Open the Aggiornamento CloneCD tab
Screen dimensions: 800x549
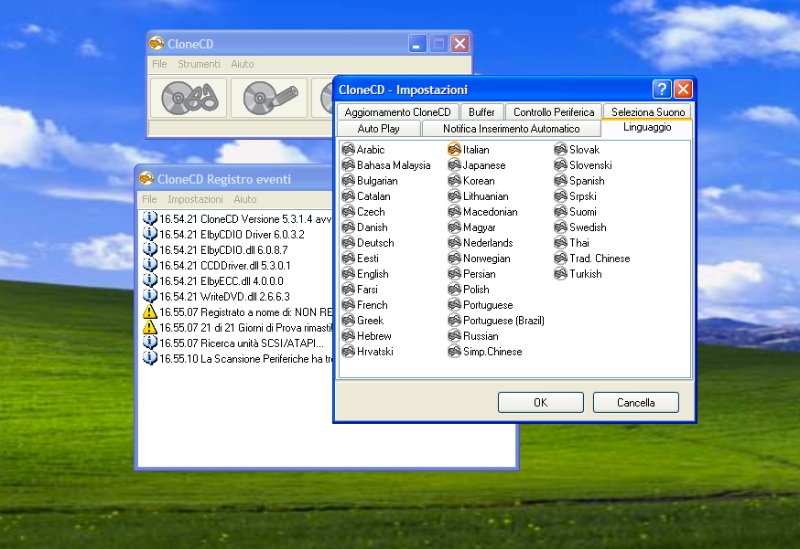[398, 112]
